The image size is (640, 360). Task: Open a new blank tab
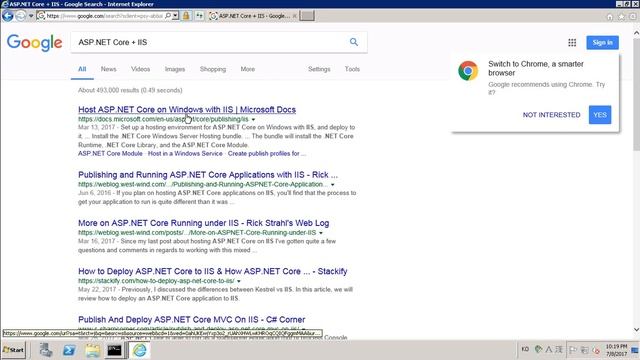pos(307,16)
